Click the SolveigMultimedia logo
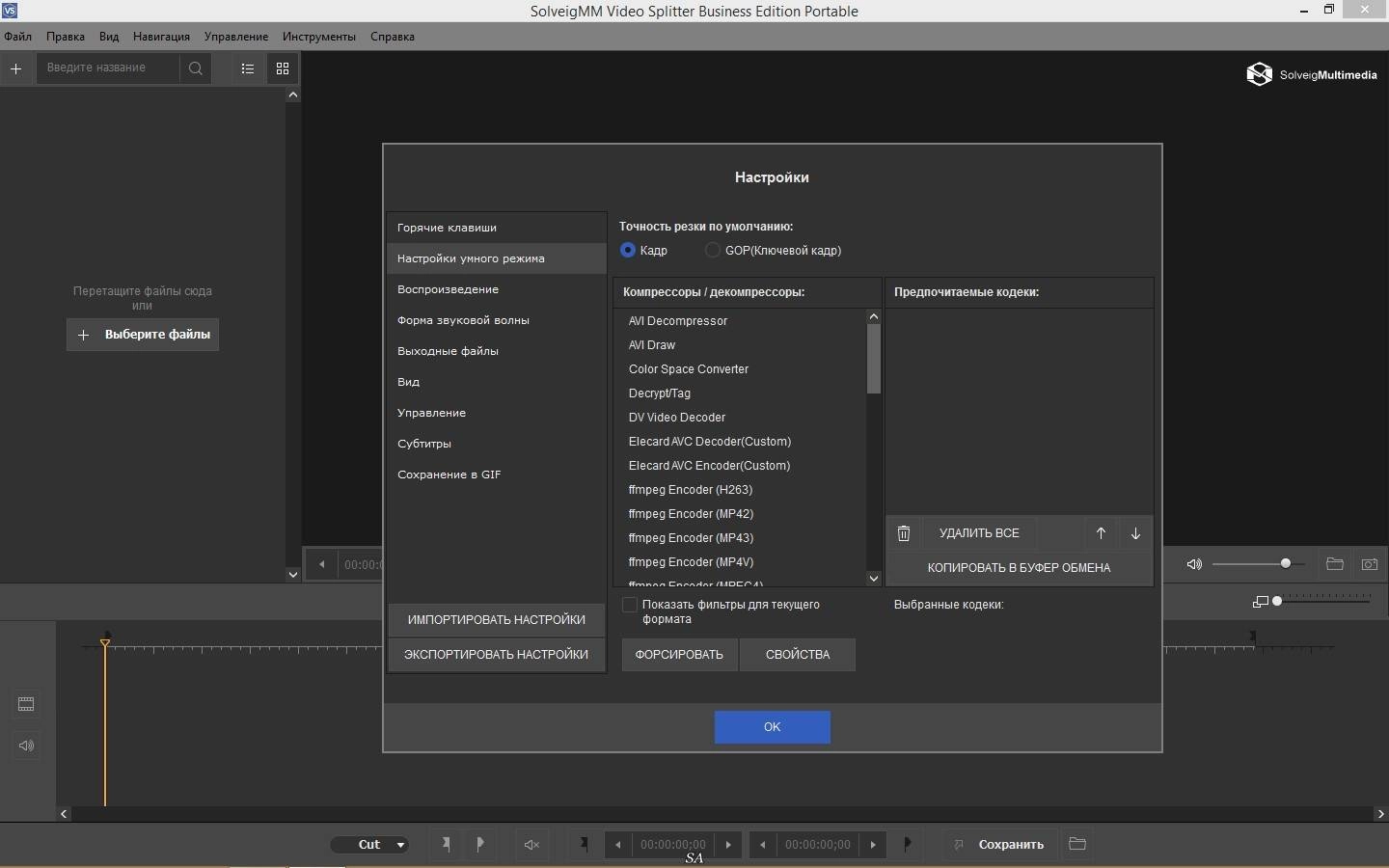The image size is (1389, 868). coord(1312,74)
